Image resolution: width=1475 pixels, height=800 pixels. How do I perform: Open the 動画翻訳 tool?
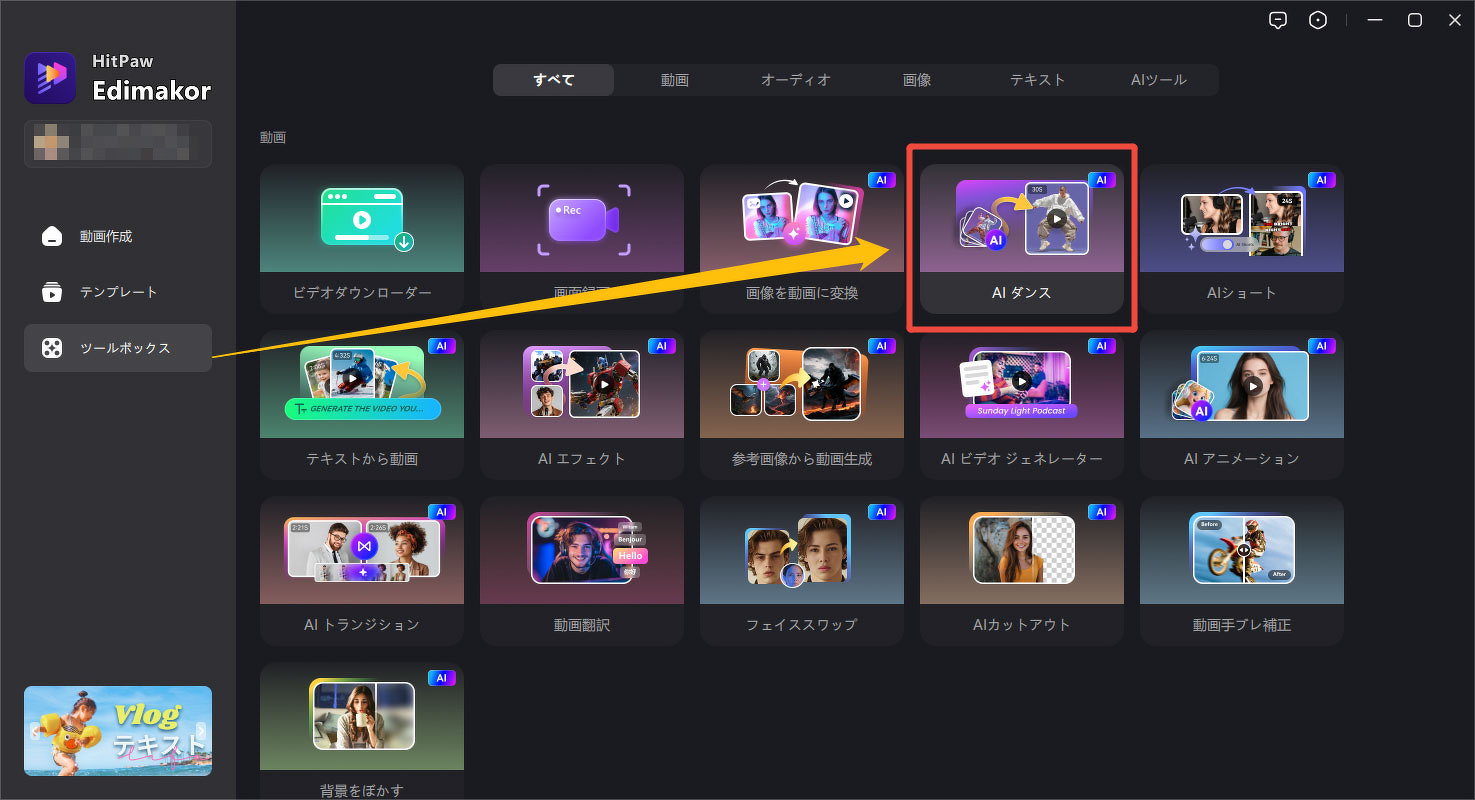click(582, 571)
